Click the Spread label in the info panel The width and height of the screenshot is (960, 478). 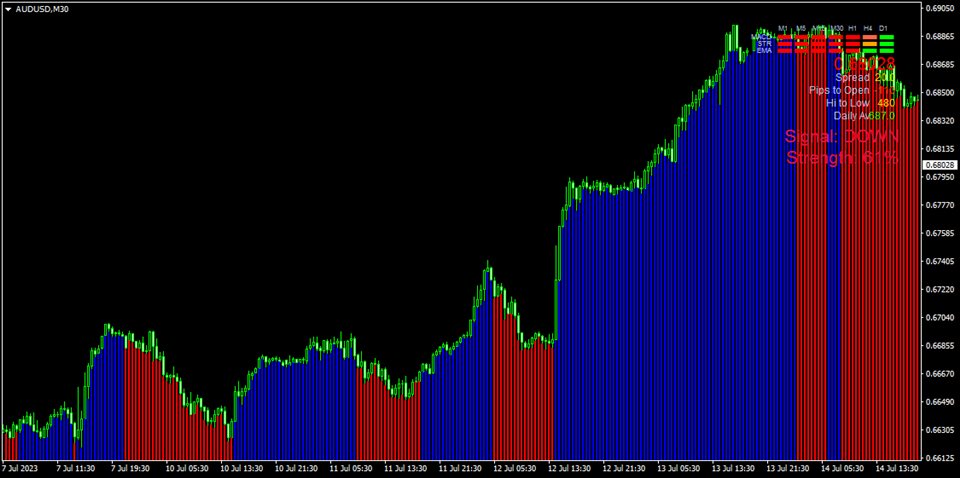point(852,77)
